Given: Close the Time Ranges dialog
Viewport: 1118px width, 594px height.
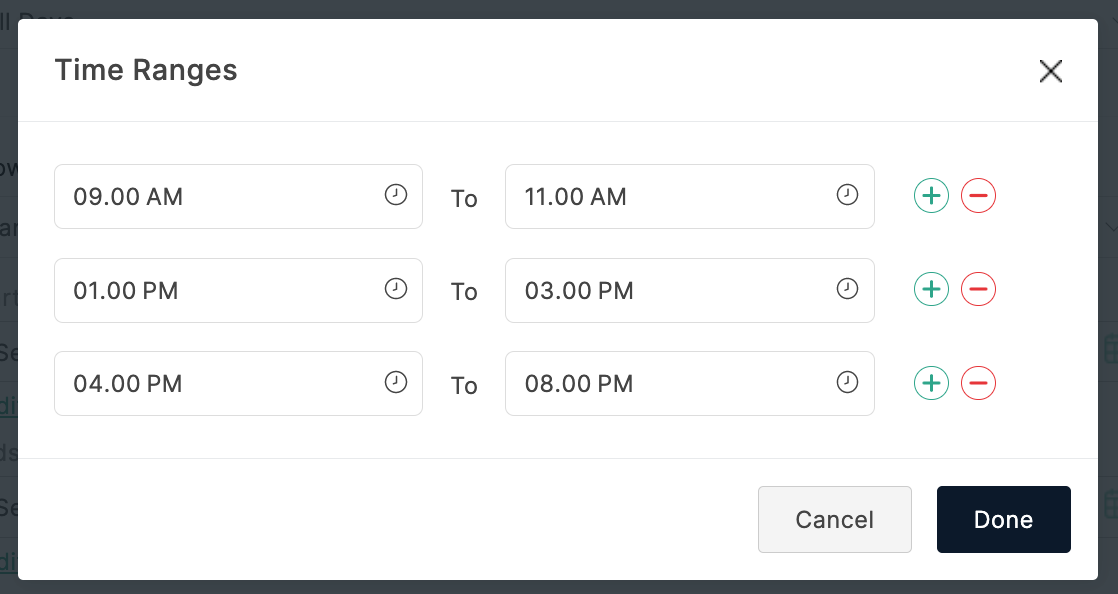Looking at the screenshot, I should 1050,71.
